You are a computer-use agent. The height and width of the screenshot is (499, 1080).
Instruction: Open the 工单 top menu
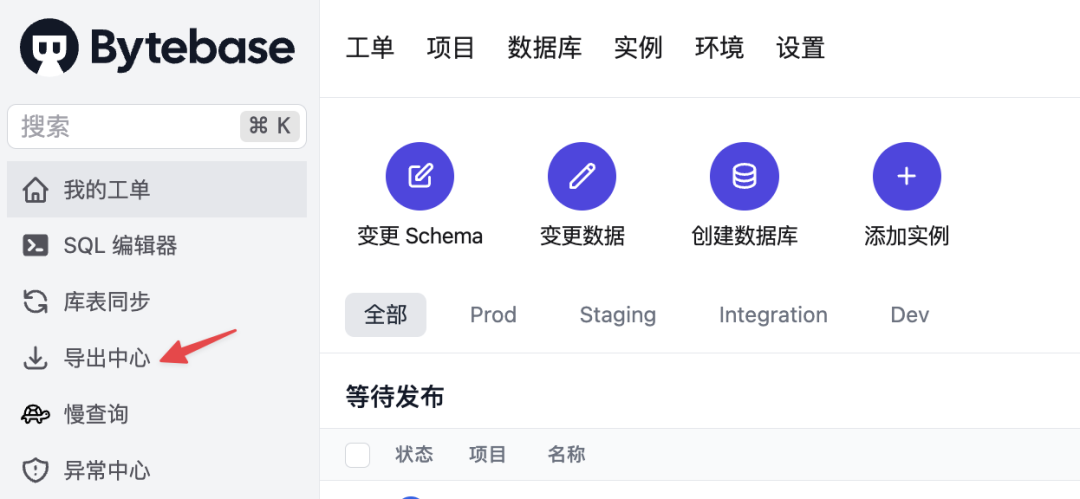tap(370, 47)
